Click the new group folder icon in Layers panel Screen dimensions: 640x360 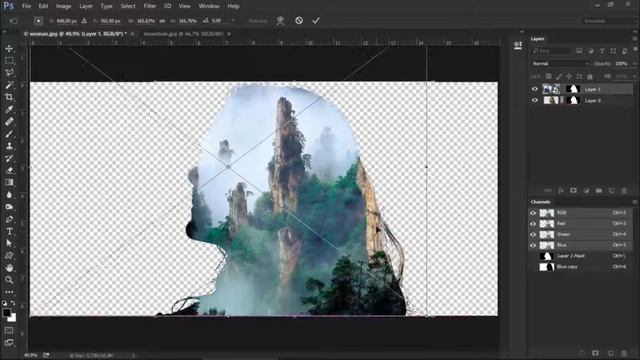coord(599,191)
